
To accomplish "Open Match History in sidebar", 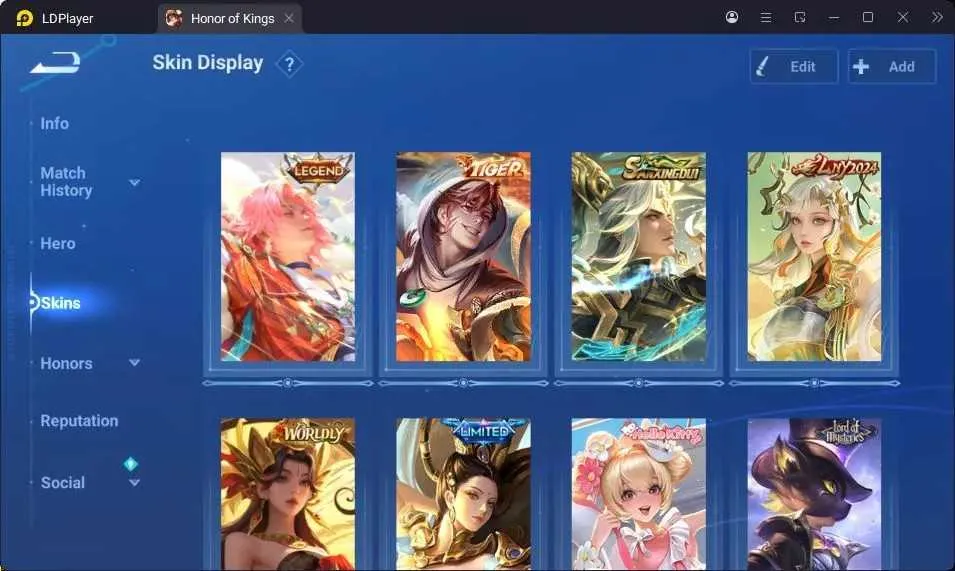I will click(x=66, y=181).
